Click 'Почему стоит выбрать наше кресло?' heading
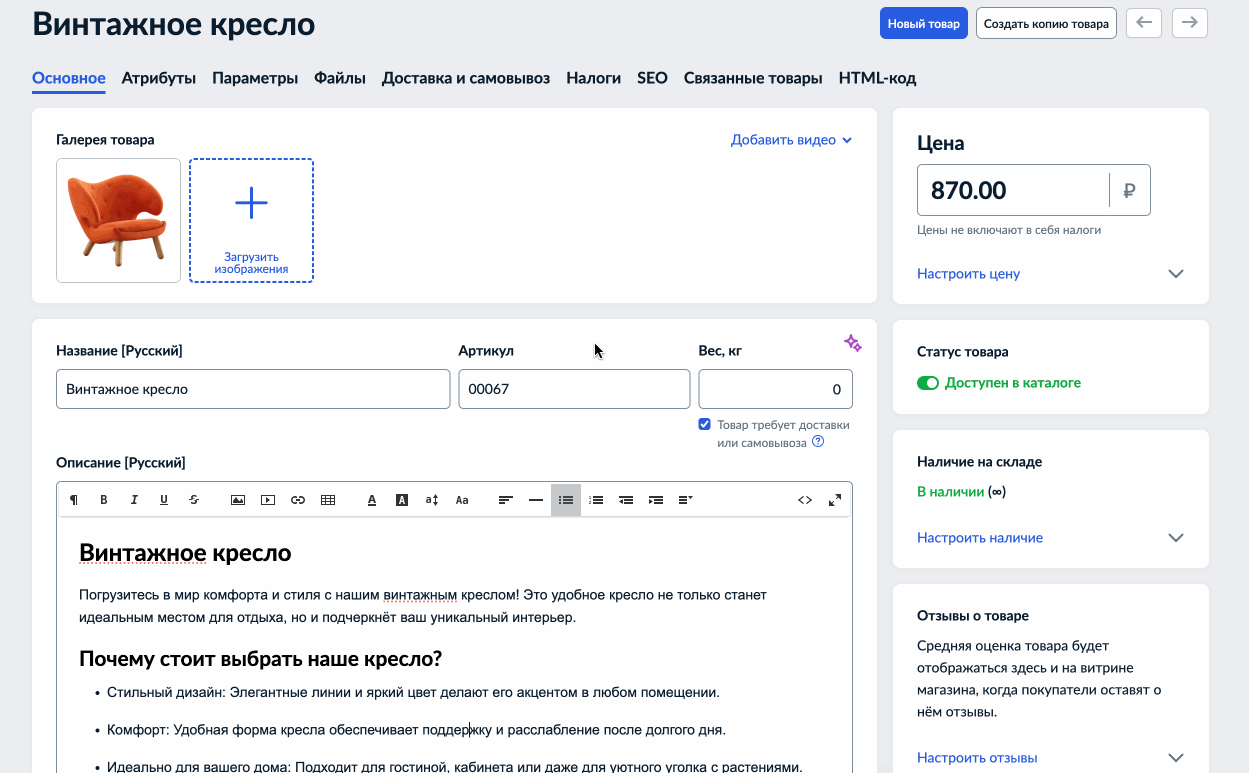1249x773 pixels. pyautogui.click(x=260, y=660)
